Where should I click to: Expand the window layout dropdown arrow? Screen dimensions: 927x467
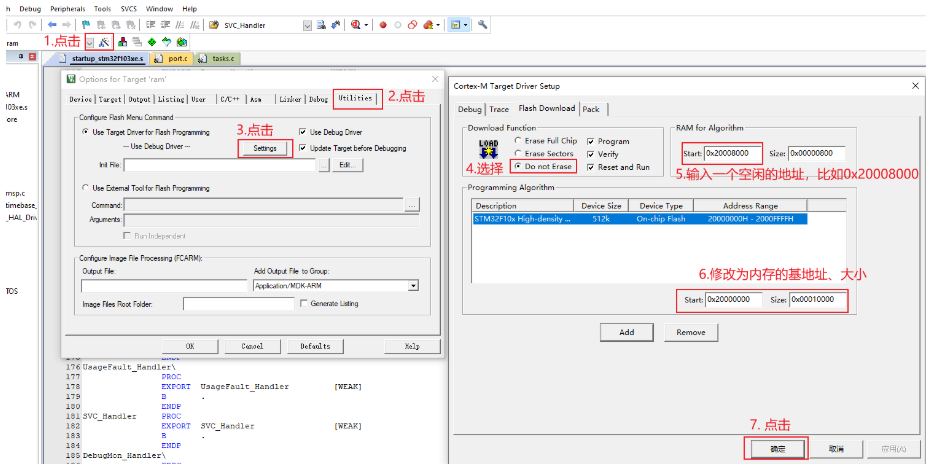pyautogui.click(x=466, y=25)
